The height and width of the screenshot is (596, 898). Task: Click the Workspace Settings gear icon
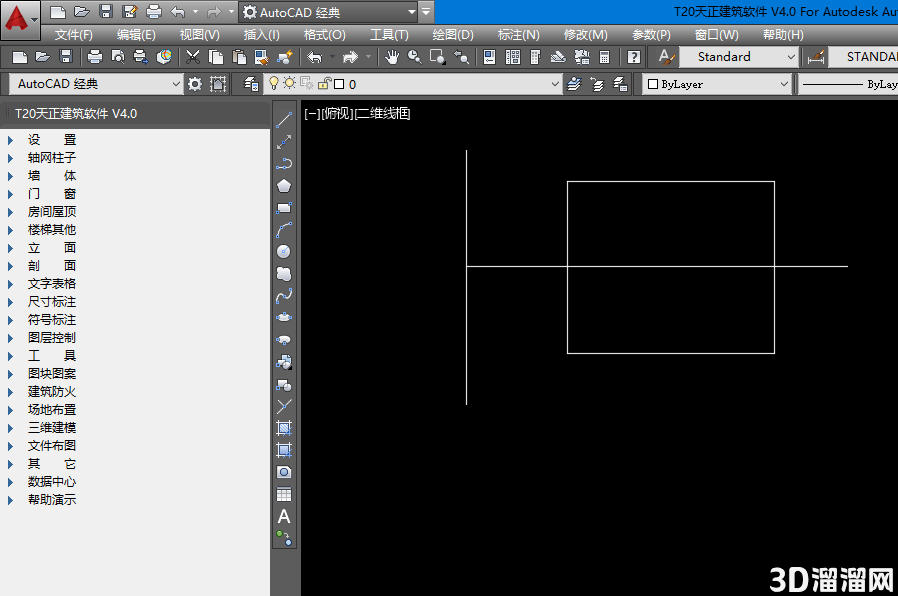coord(195,84)
